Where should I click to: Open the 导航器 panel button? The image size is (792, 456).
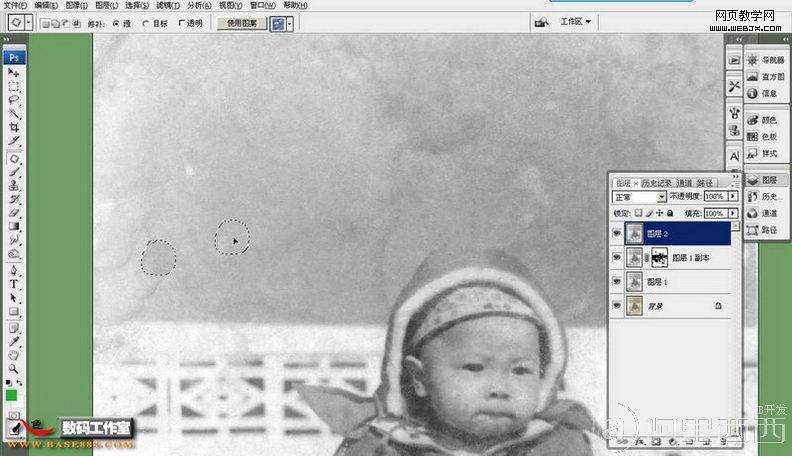coord(766,60)
